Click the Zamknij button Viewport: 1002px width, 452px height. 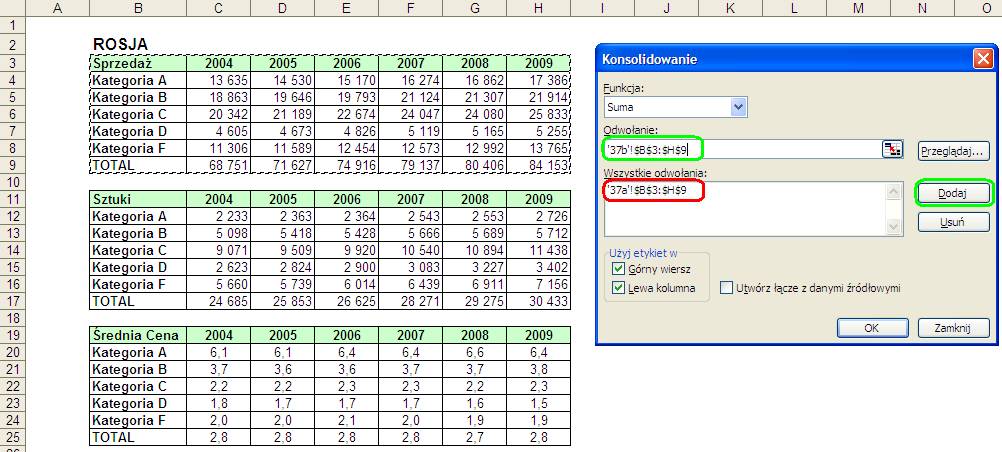953,328
